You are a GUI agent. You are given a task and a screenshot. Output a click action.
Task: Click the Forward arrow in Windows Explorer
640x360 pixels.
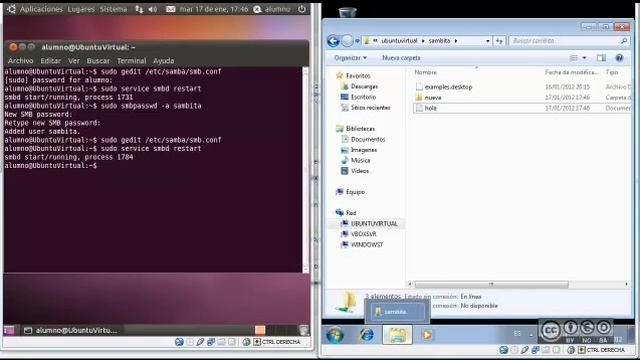347,41
